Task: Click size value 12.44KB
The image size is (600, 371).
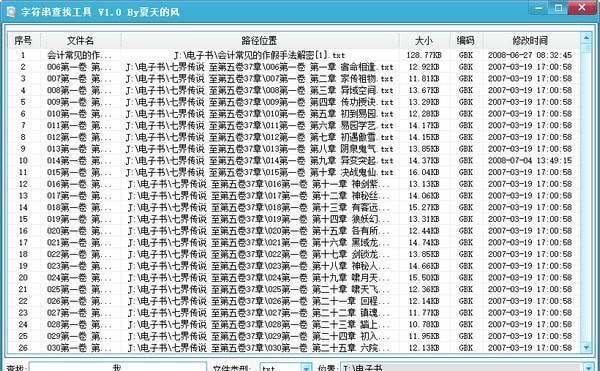Action: 424,231
